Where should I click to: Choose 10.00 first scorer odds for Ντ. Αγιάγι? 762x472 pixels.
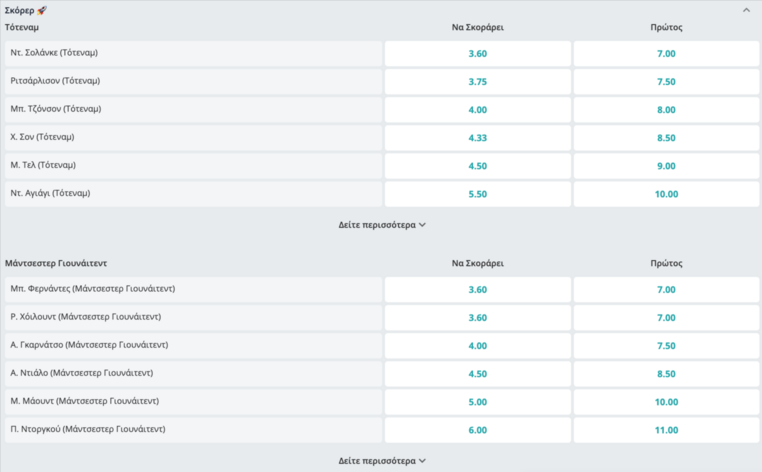666,194
